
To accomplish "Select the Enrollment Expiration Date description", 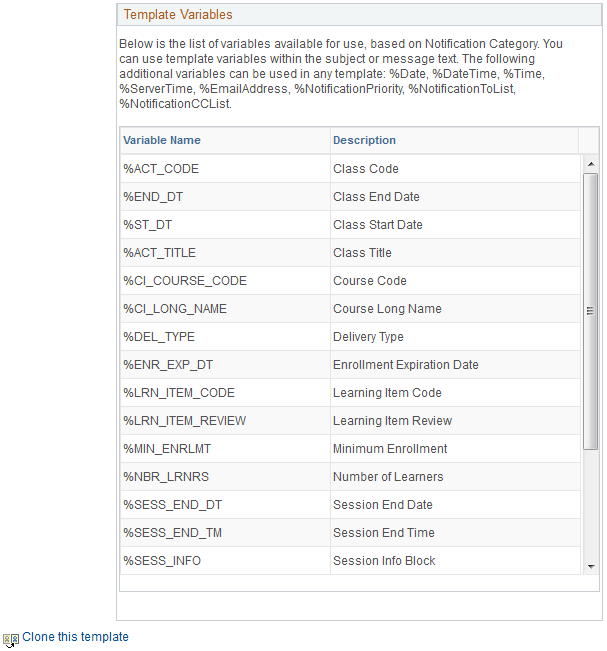I will click(x=405, y=365).
